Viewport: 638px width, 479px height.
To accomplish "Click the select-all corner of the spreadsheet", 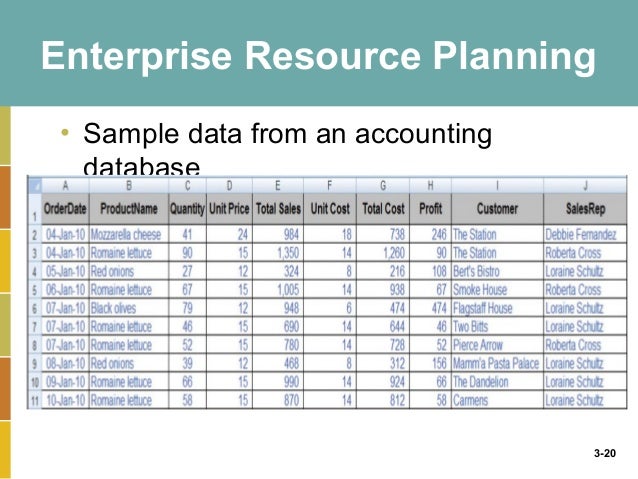I will (35, 186).
